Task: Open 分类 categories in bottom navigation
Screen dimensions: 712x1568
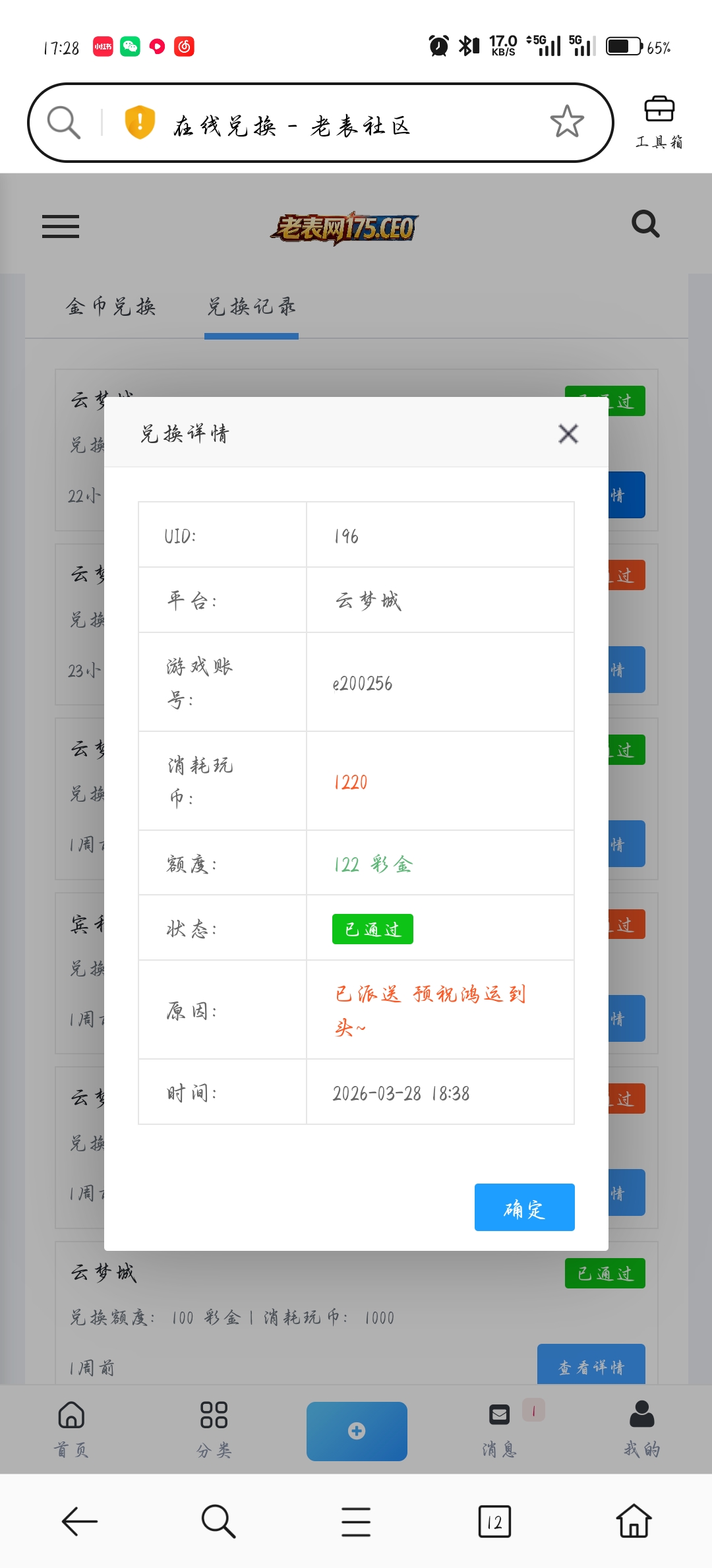Action: (214, 1429)
